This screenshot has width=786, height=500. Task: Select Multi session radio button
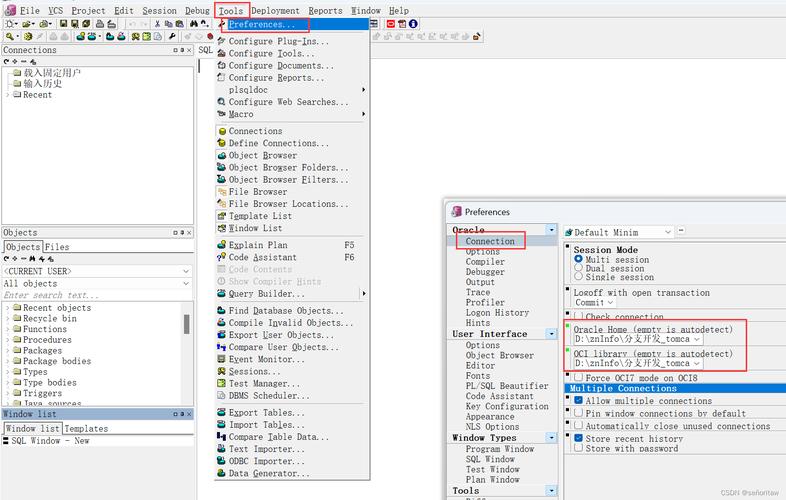pyautogui.click(x=578, y=259)
